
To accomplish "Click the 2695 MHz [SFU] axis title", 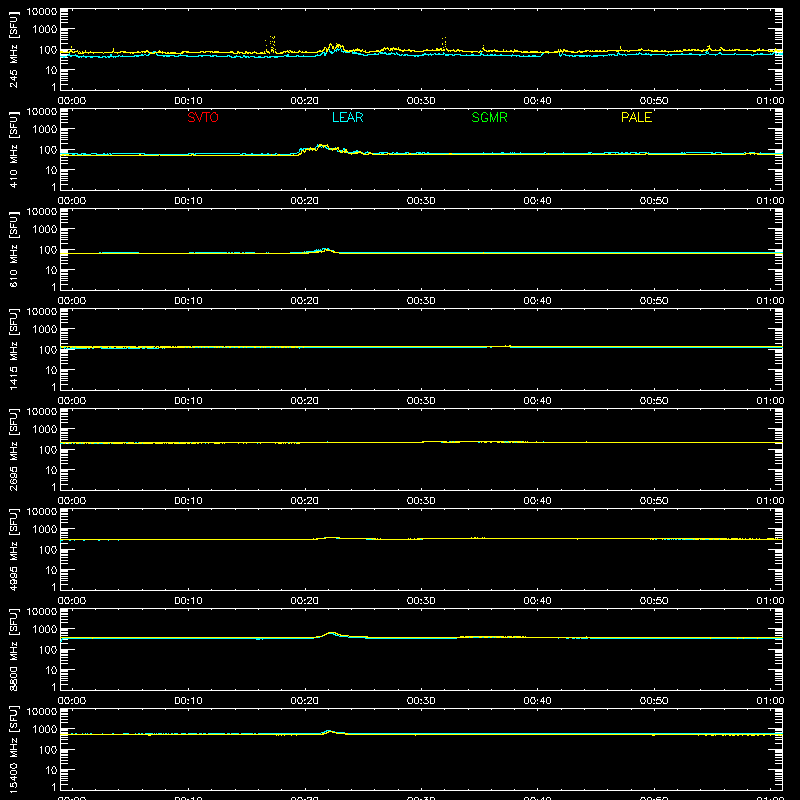I will (x=13, y=449).
